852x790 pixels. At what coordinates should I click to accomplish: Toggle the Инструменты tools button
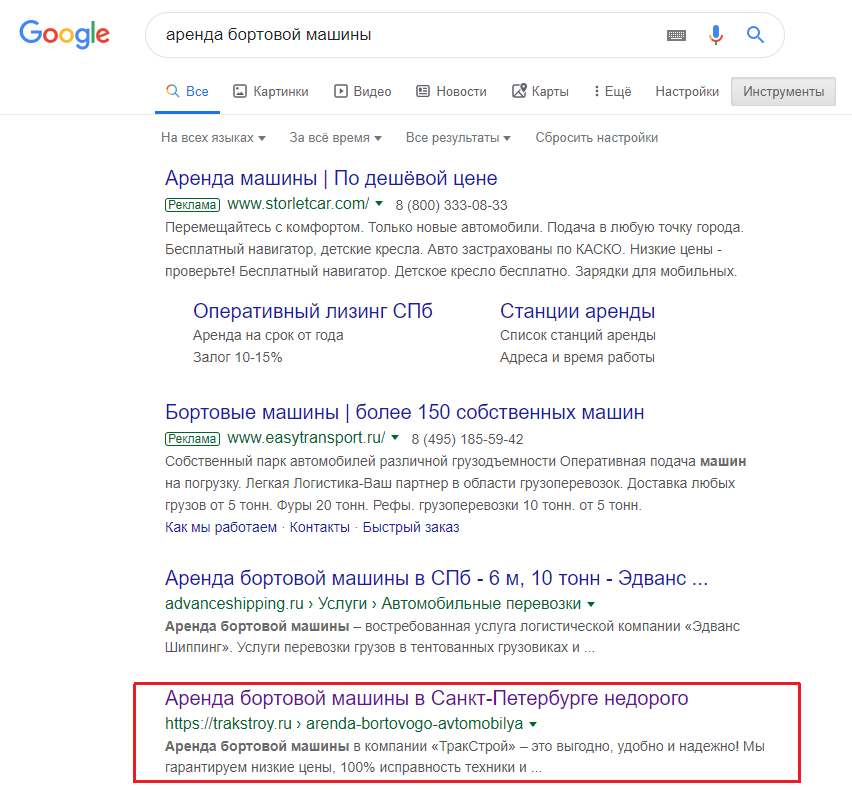[x=783, y=91]
